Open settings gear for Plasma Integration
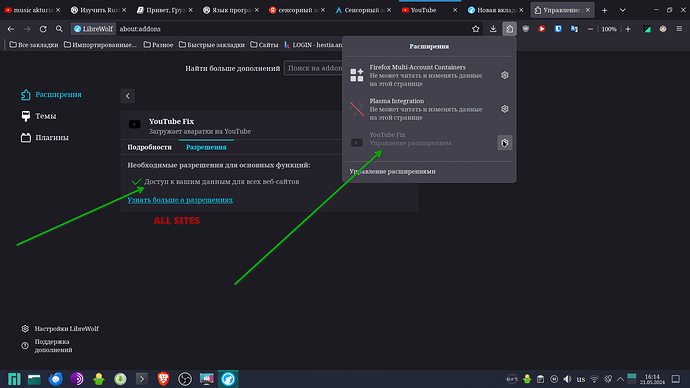Viewport: 690px width, 388px height. [x=505, y=109]
